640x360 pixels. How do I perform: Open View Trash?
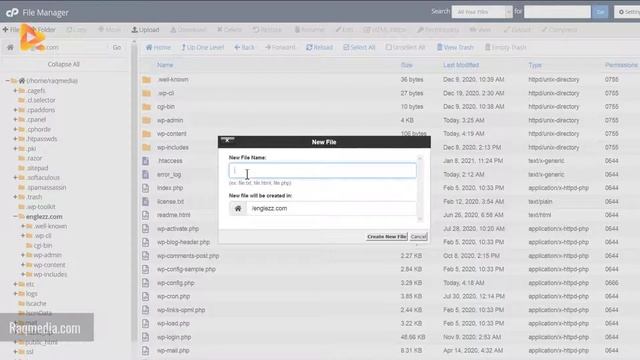[455, 47]
